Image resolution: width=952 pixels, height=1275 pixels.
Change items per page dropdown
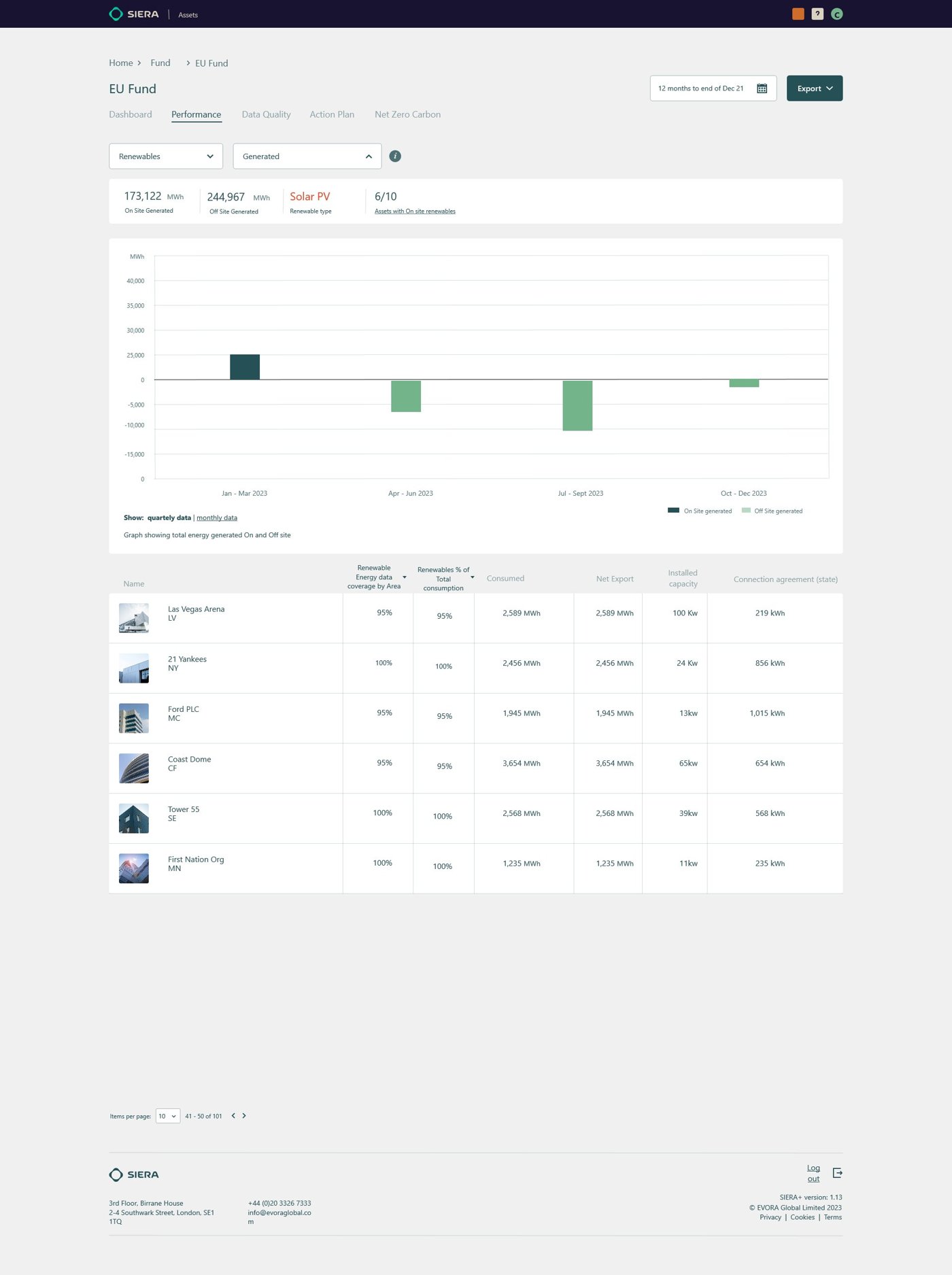click(x=168, y=1116)
